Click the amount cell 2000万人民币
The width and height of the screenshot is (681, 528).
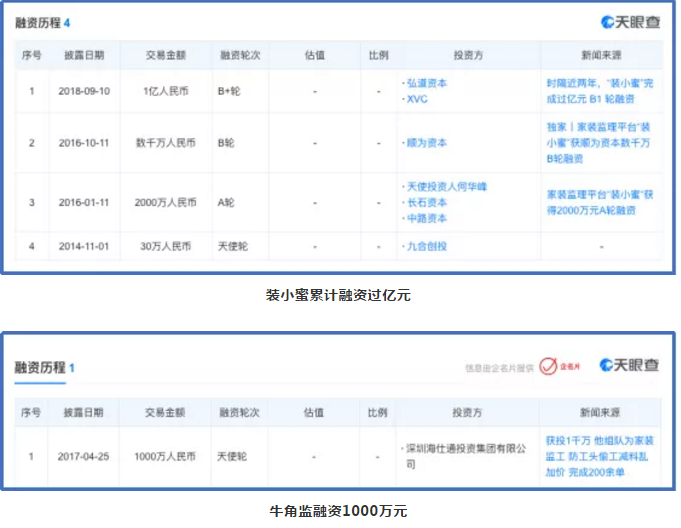(x=165, y=202)
